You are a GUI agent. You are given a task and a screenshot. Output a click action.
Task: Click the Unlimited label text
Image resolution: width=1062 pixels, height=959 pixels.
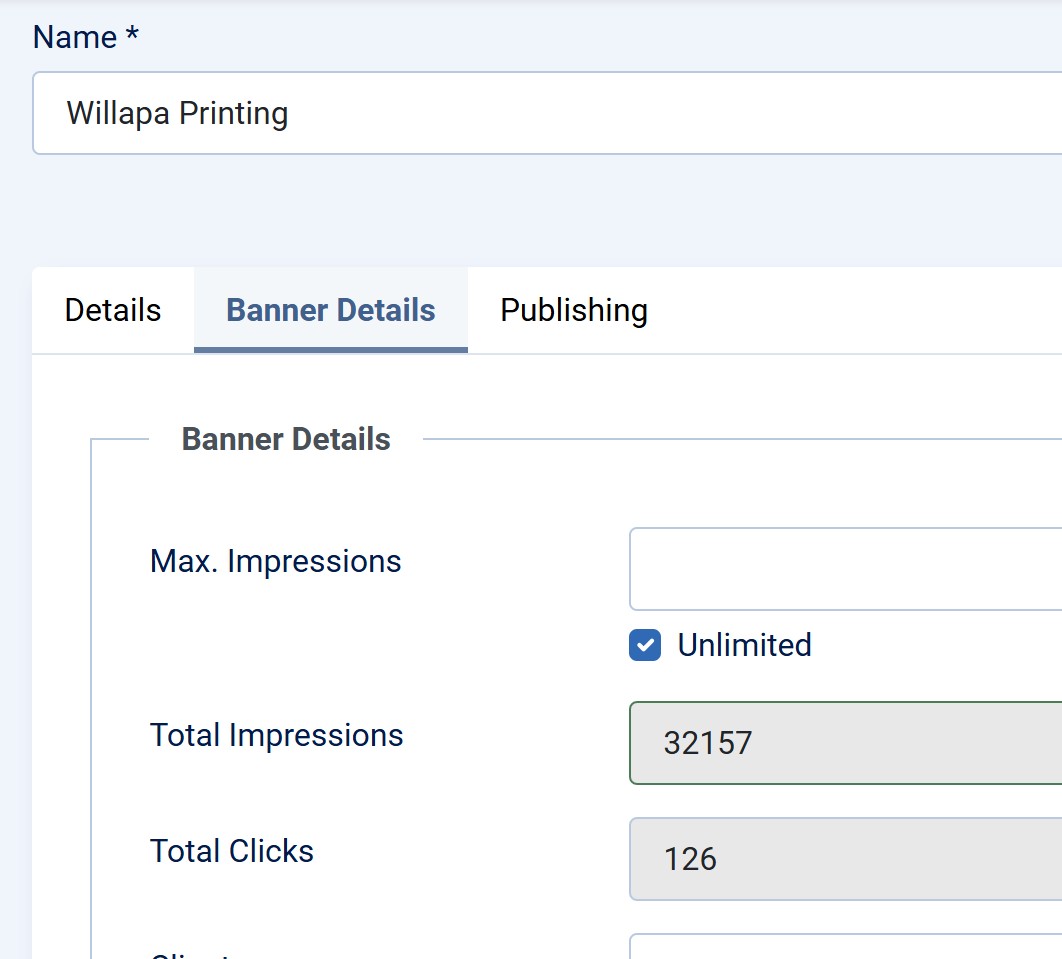tap(744, 645)
